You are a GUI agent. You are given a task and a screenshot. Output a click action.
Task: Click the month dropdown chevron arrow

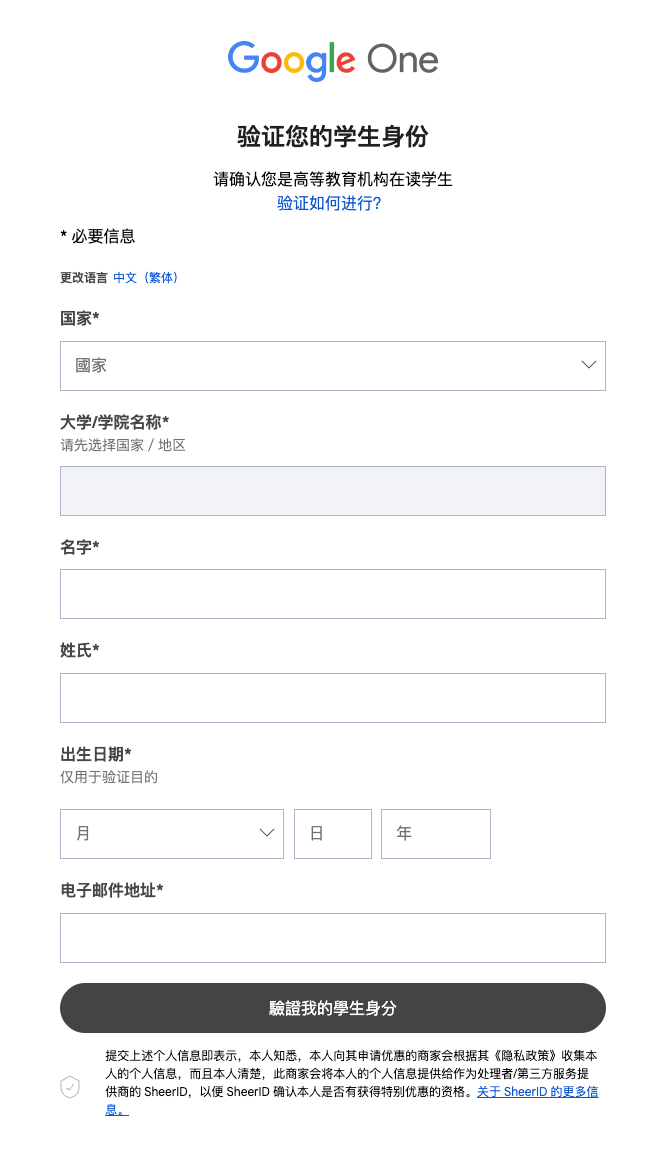[267, 833]
